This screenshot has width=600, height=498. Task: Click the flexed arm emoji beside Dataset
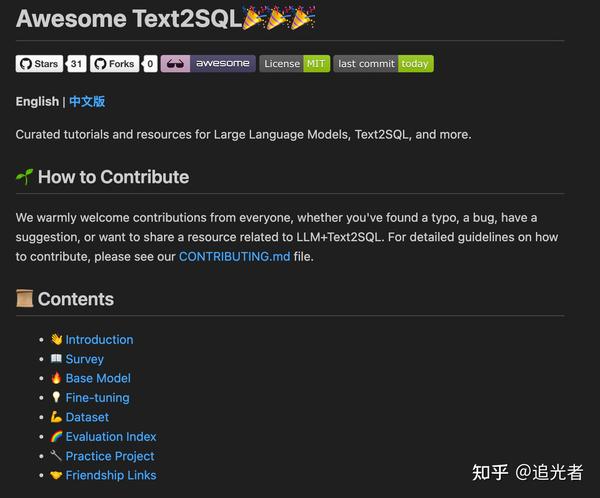[x=56, y=417]
